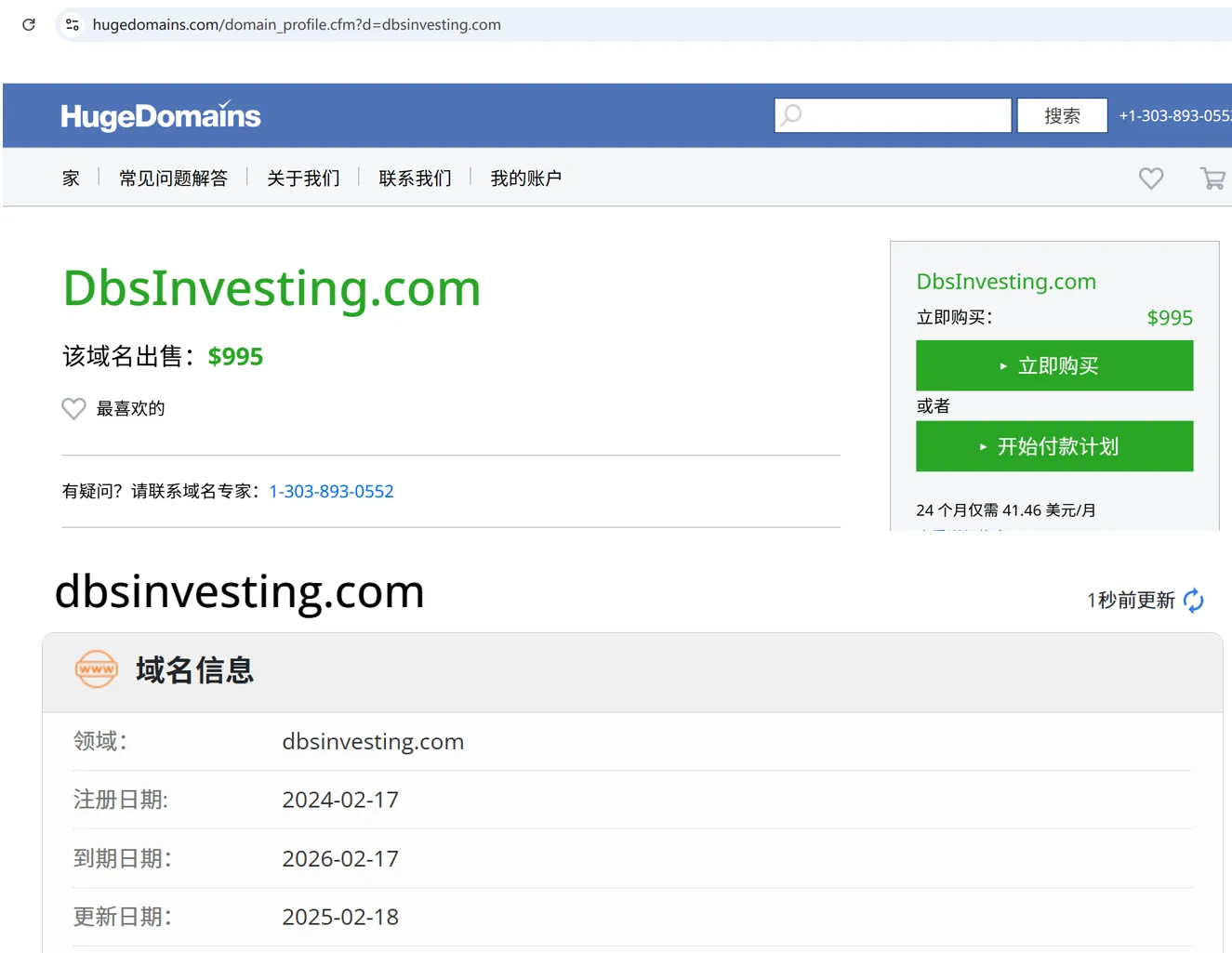The image size is (1232, 953).
Task: Open 常见问题解答 FAQ menu item
Action: (173, 178)
